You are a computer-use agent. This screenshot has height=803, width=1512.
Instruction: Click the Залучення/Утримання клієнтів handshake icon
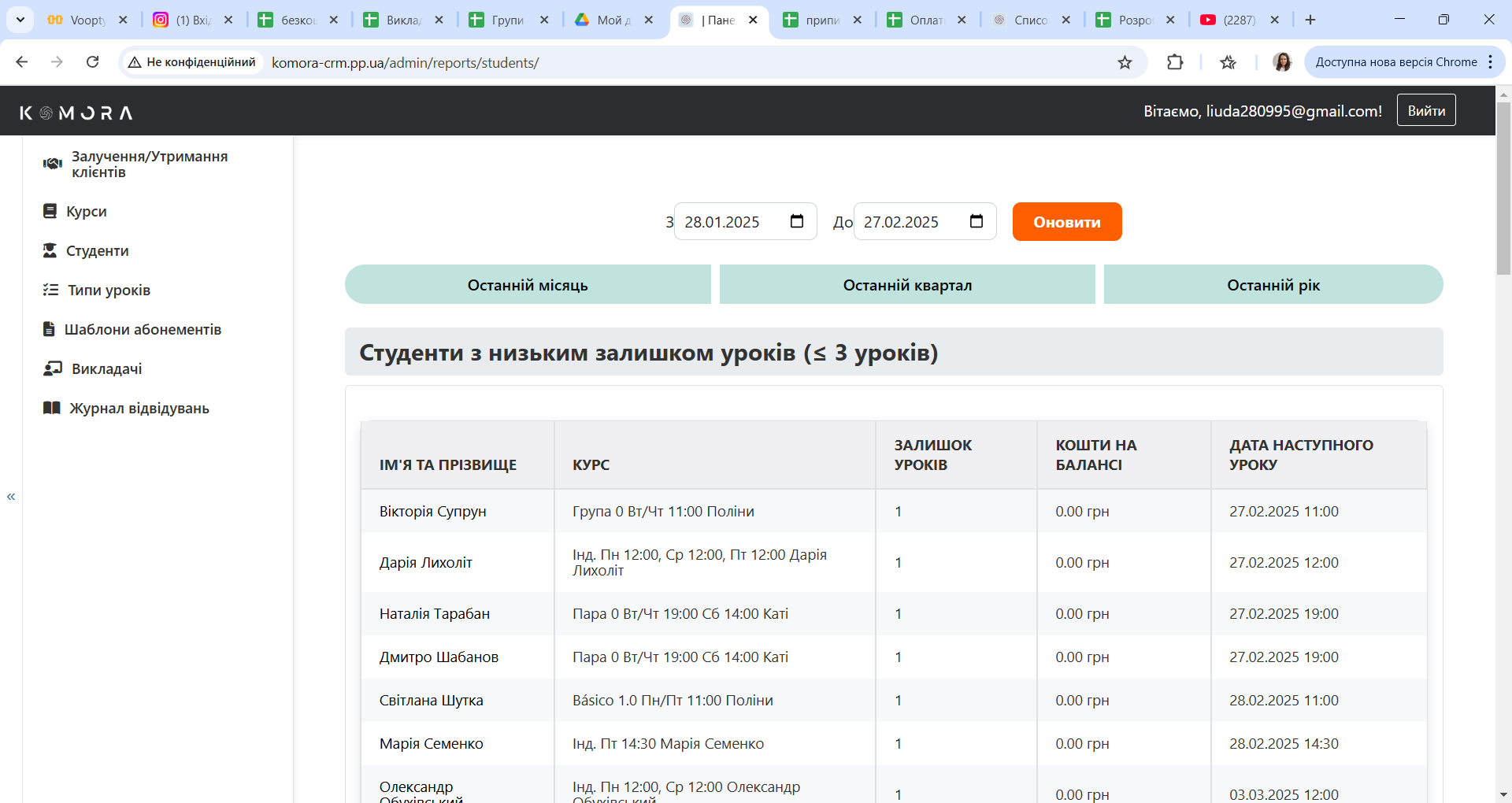[50, 163]
